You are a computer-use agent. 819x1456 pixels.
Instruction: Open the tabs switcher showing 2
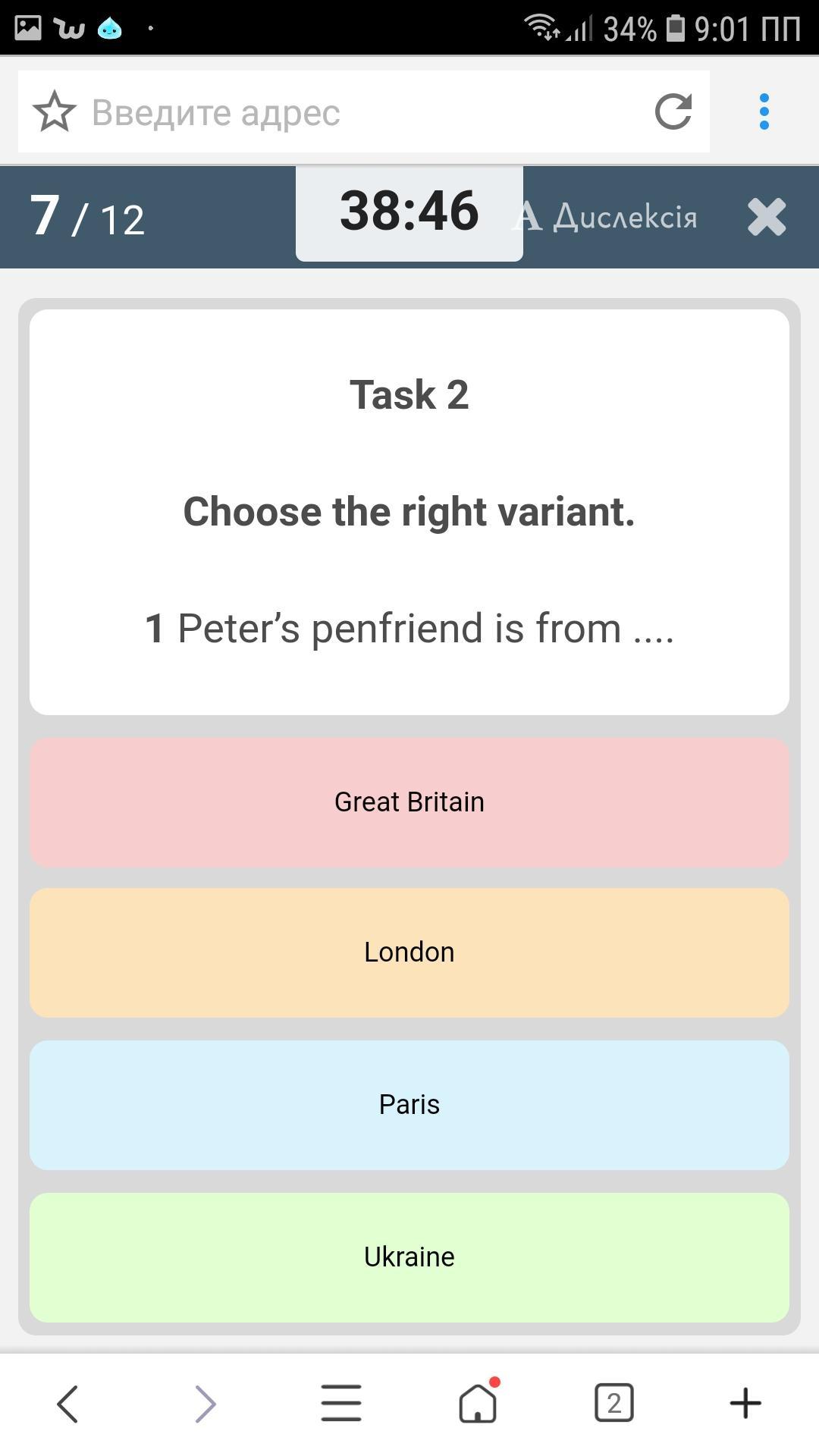pyautogui.click(x=613, y=1403)
